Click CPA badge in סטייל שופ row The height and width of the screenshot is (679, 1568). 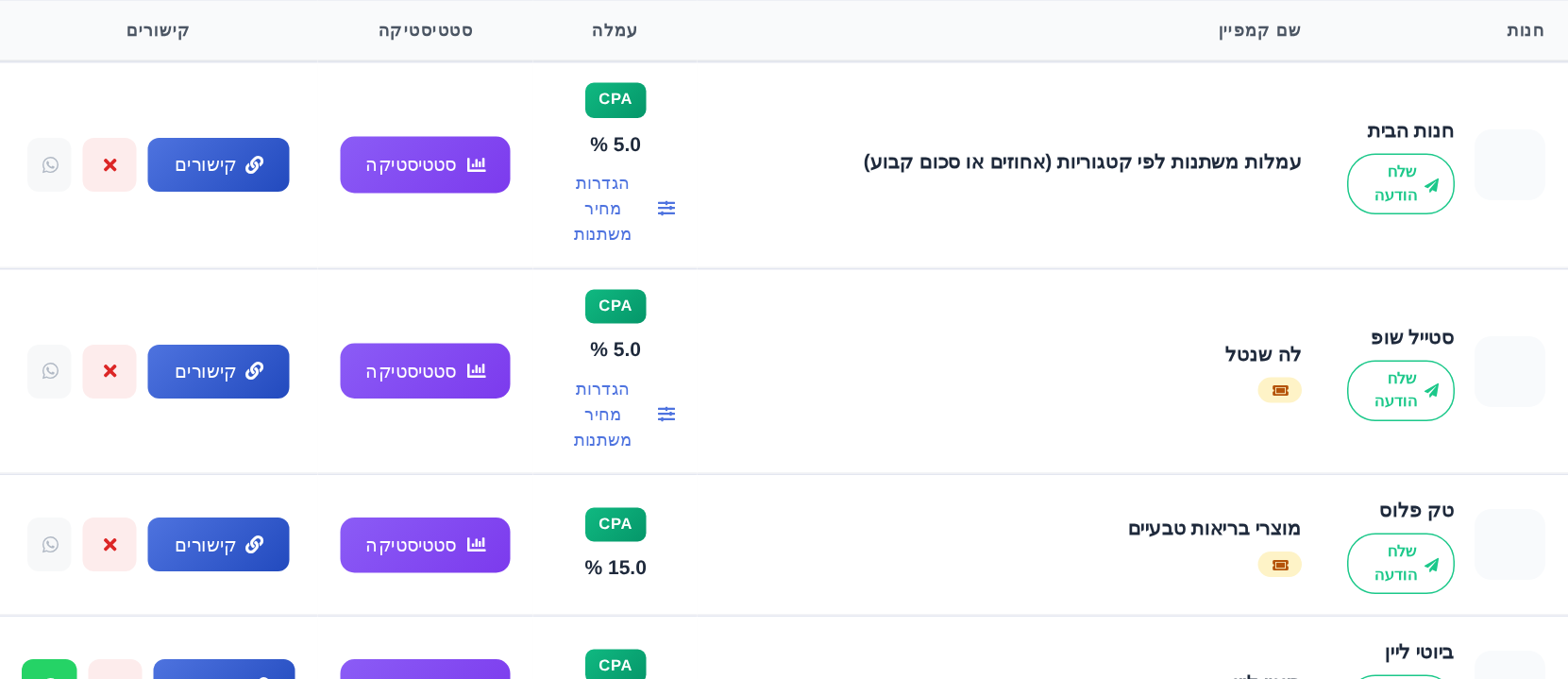tap(615, 306)
